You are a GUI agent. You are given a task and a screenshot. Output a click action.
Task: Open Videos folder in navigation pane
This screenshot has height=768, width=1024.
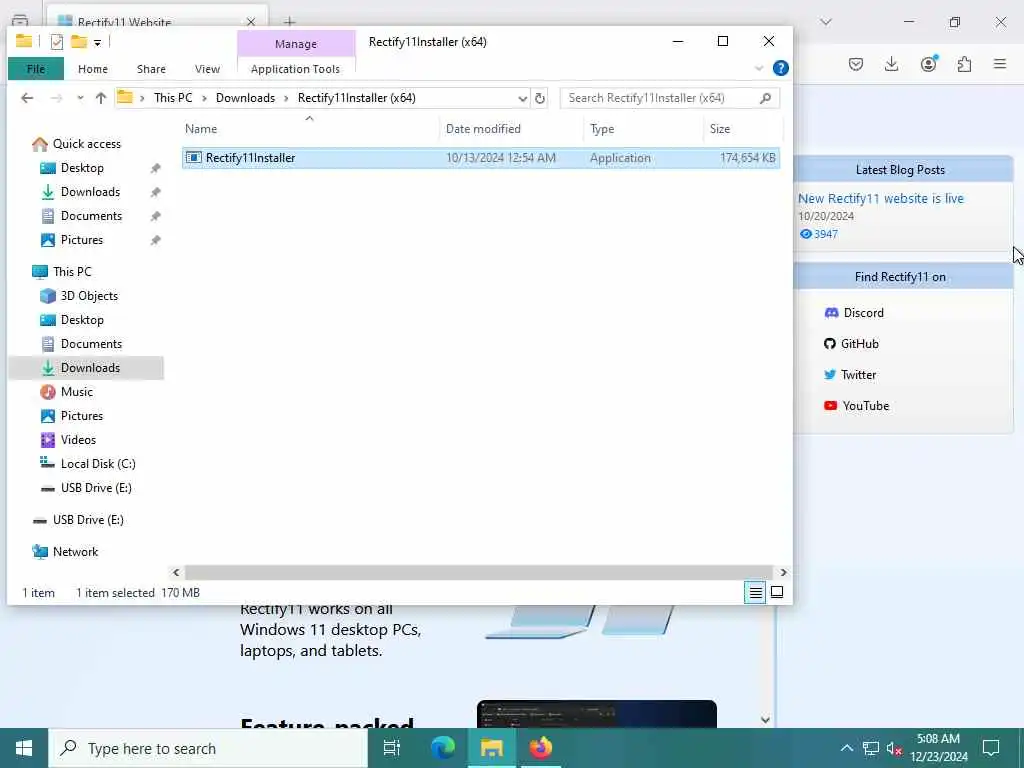point(78,440)
